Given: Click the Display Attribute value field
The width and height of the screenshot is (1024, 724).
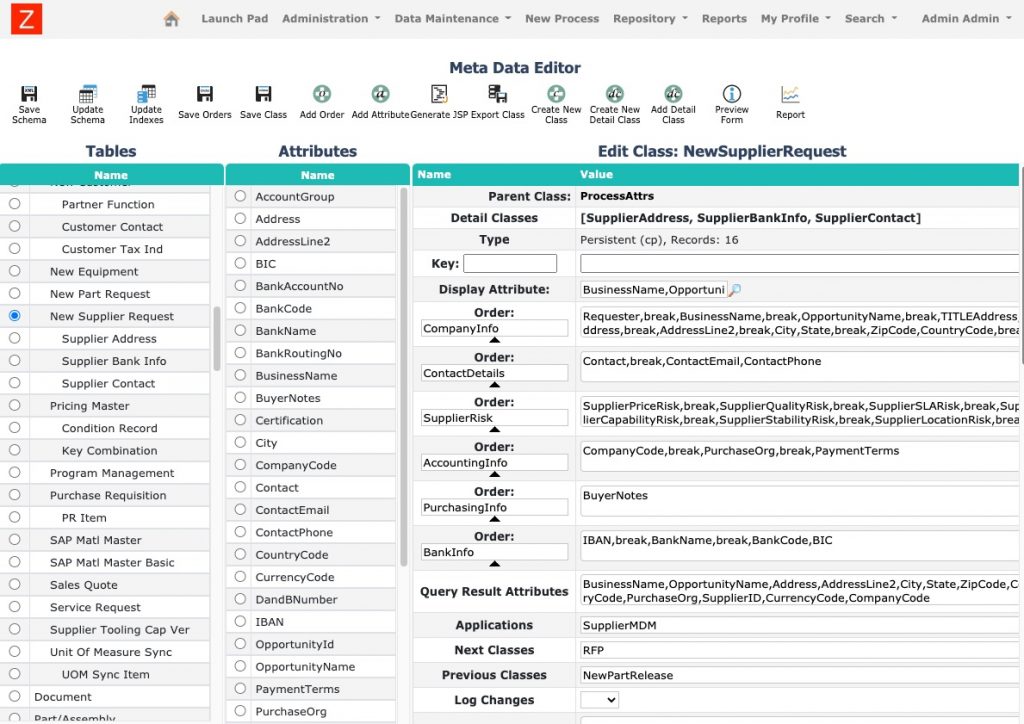Looking at the screenshot, I should point(654,289).
